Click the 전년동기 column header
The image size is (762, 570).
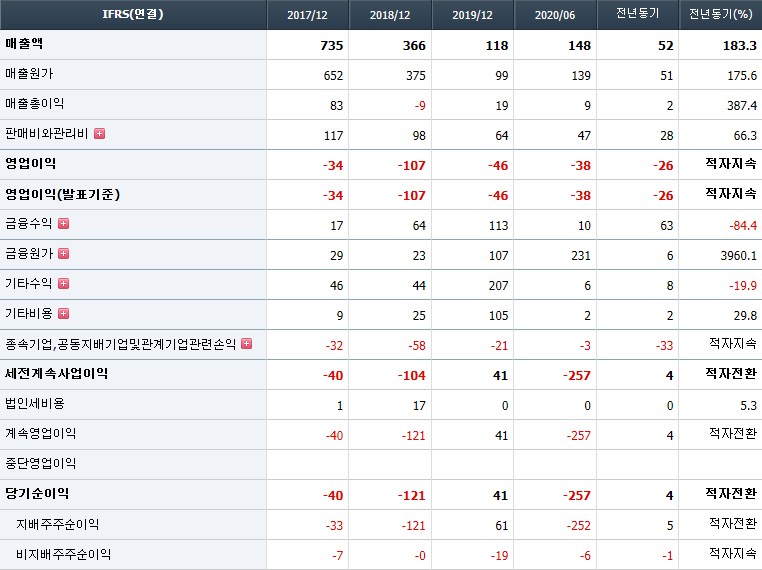click(x=638, y=14)
